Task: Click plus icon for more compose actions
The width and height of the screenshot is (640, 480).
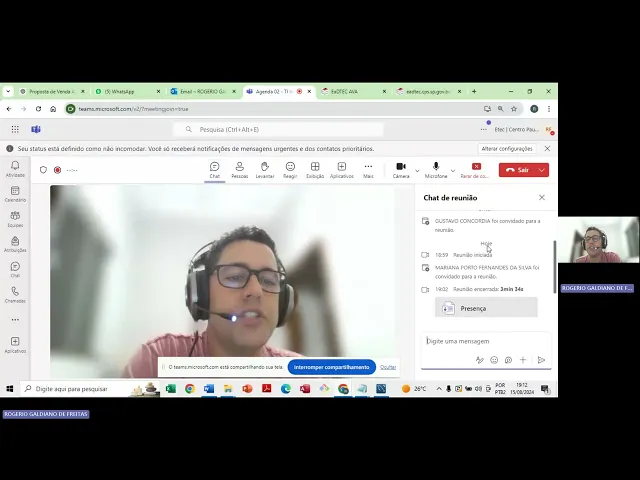Action: [x=523, y=360]
